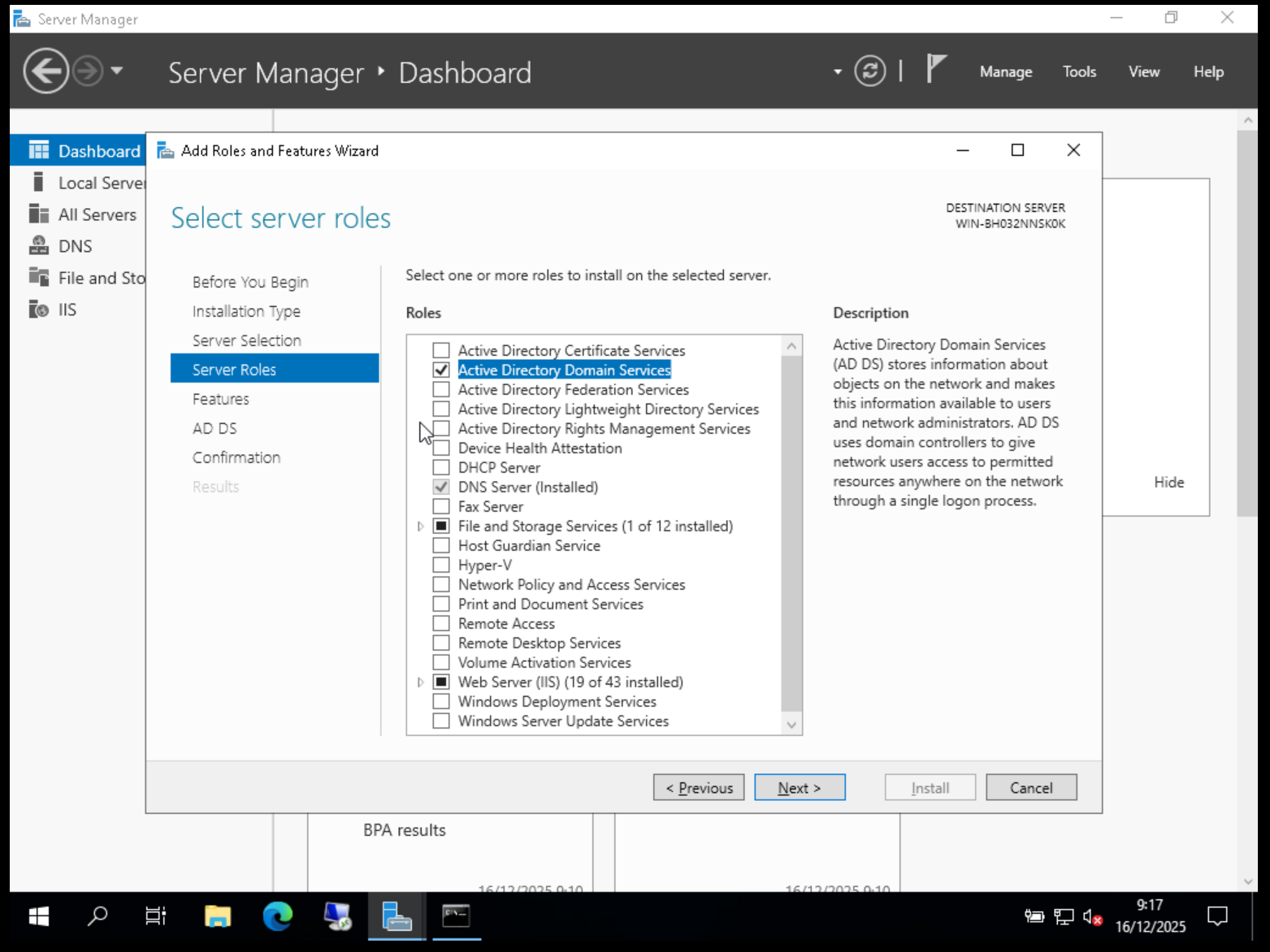Open All Servers in the sidebar
Image resolution: width=1270 pixels, height=952 pixels.
tap(97, 214)
